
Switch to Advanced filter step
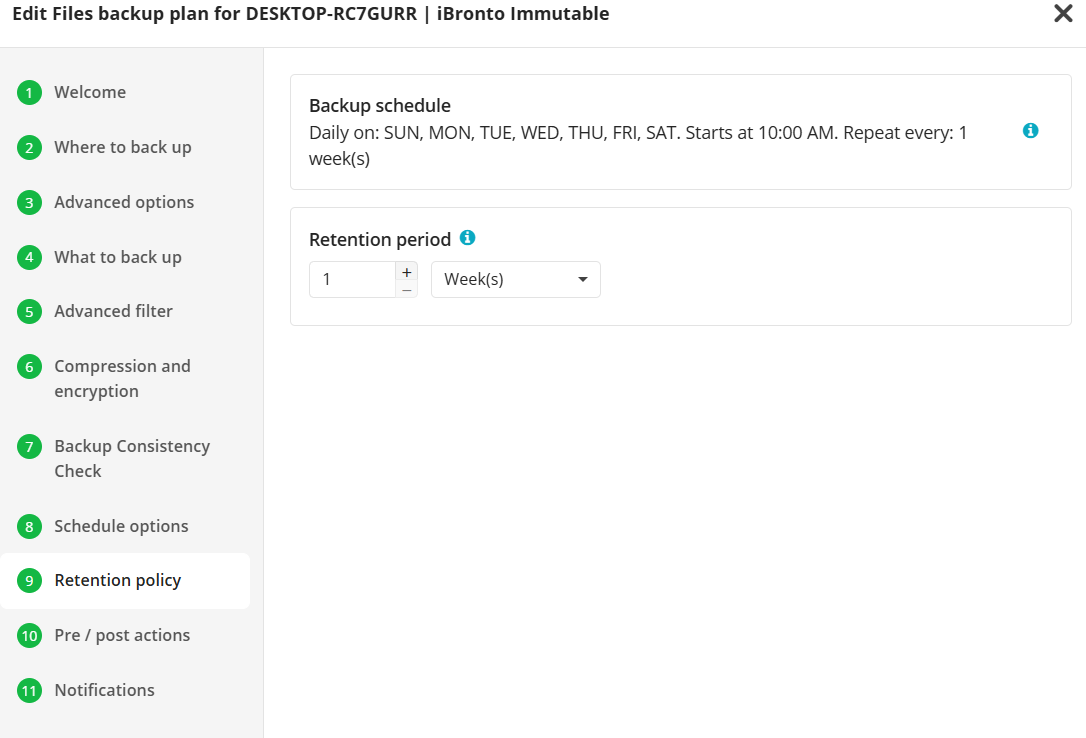pyautogui.click(x=113, y=311)
